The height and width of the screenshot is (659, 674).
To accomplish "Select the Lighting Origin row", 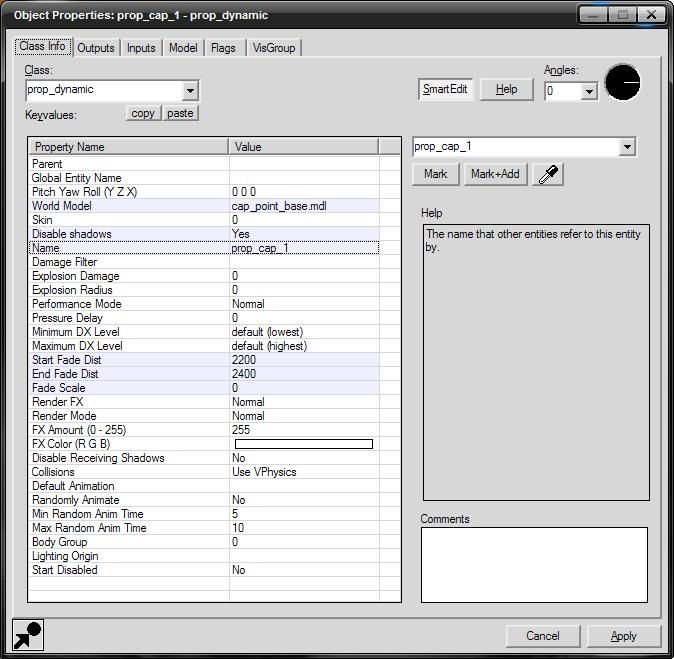I will coord(204,556).
